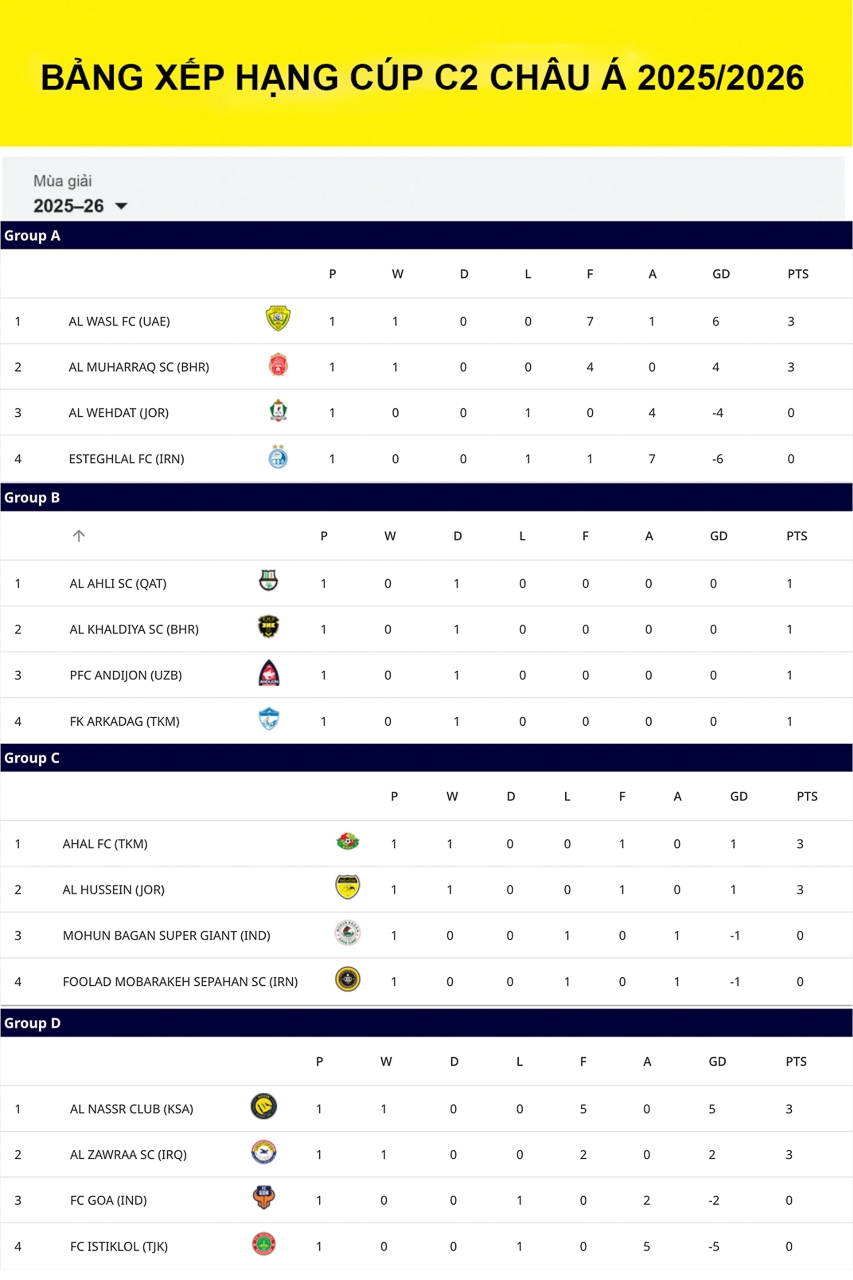
Task: Click the GD column header in Group C
Action: pos(739,797)
